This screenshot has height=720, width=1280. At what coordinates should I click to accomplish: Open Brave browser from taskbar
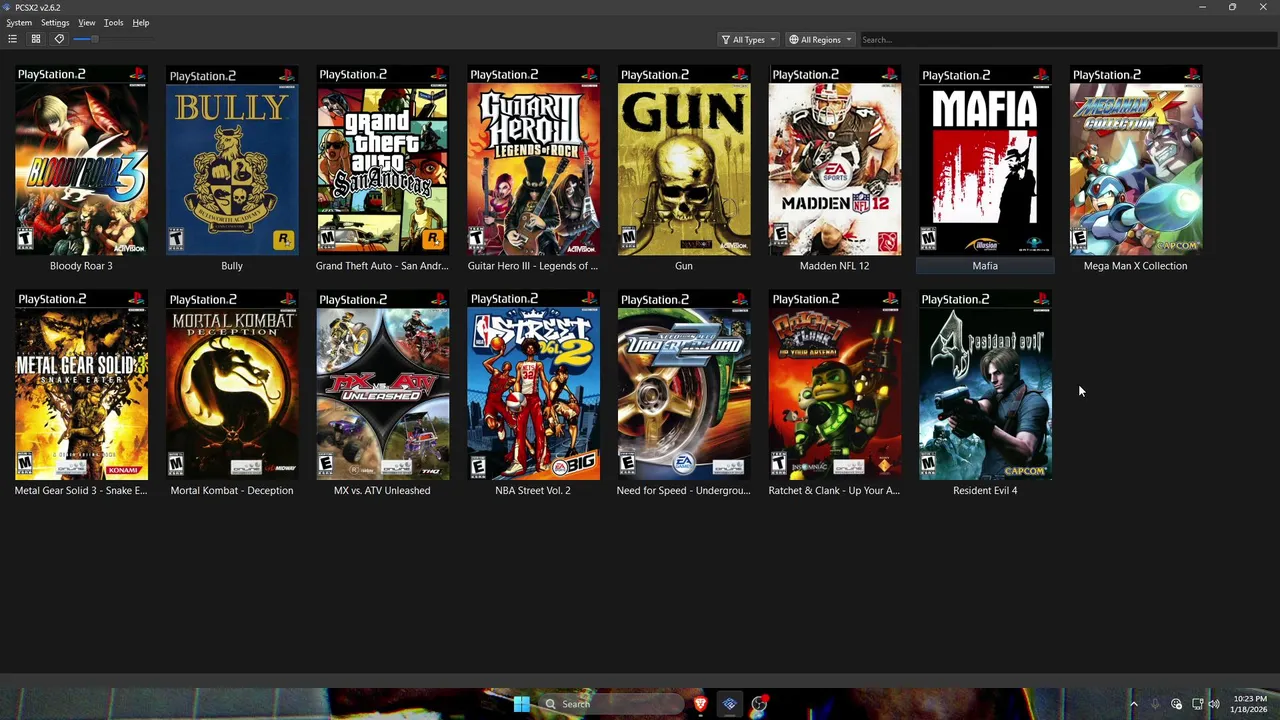(700, 704)
